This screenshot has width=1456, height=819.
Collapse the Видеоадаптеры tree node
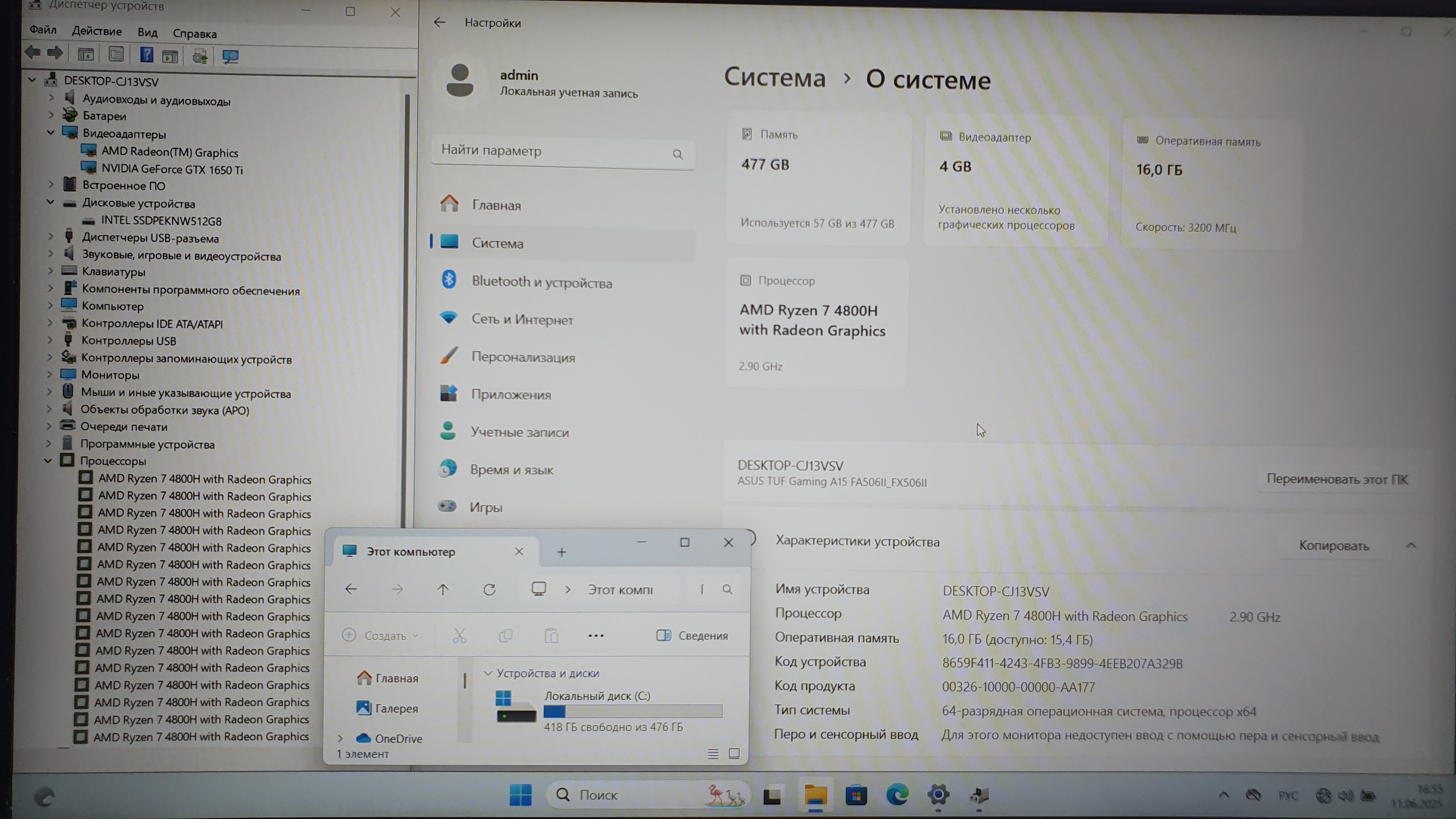tap(50, 133)
